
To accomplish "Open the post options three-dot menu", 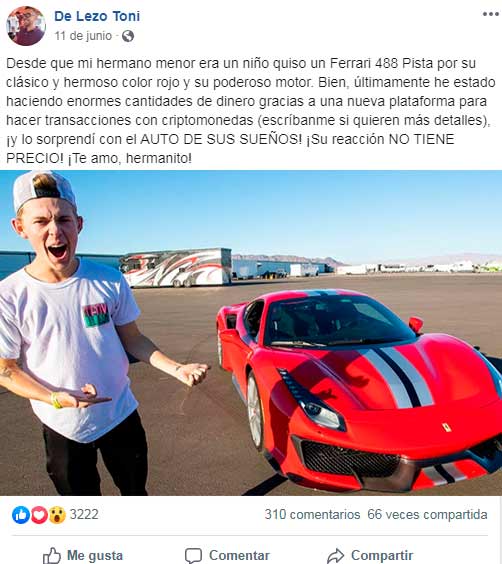I will pyautogui.click(x=490, y=14).
